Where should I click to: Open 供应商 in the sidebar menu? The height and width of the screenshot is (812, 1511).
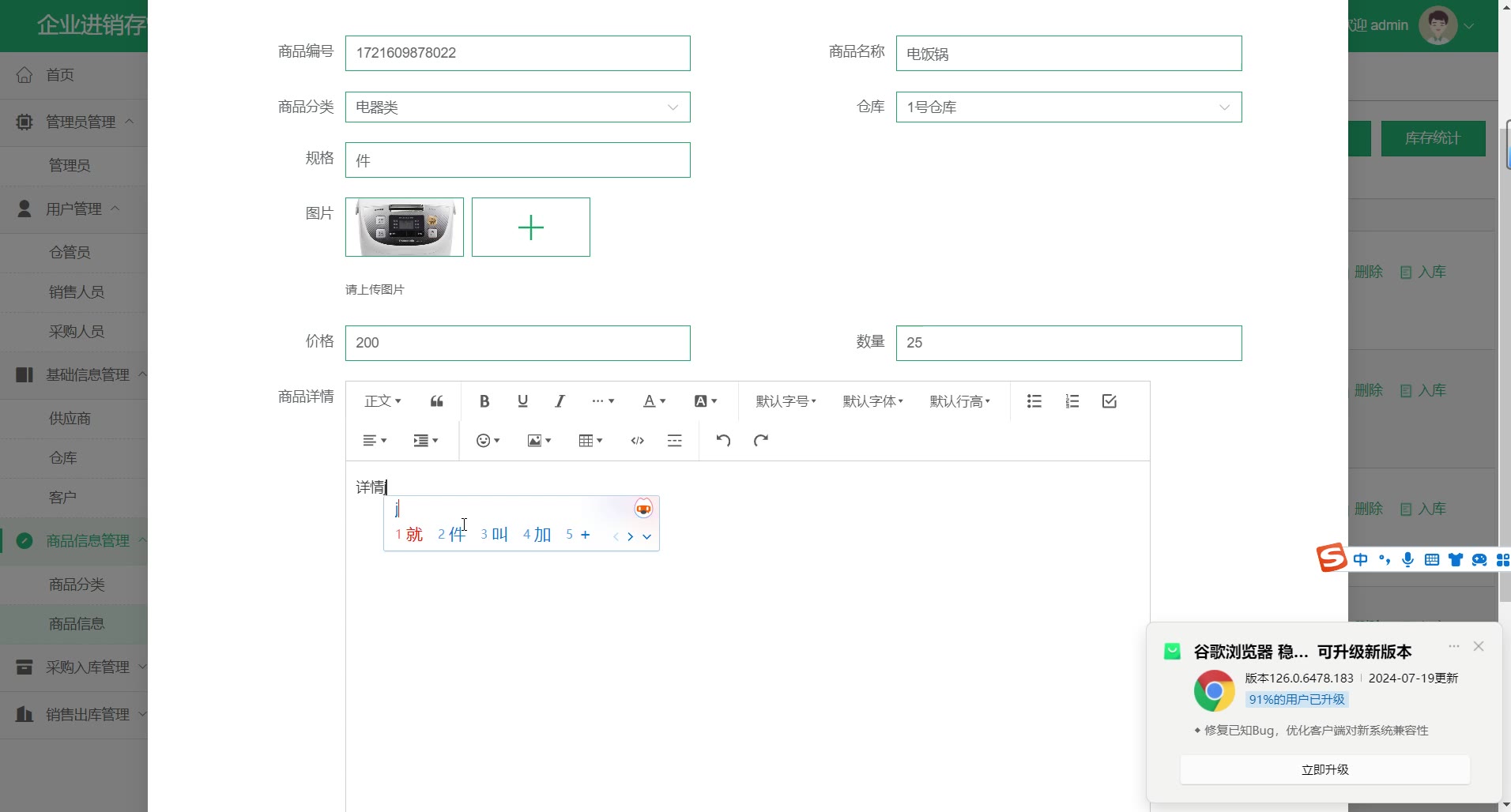tap(70, 419)
